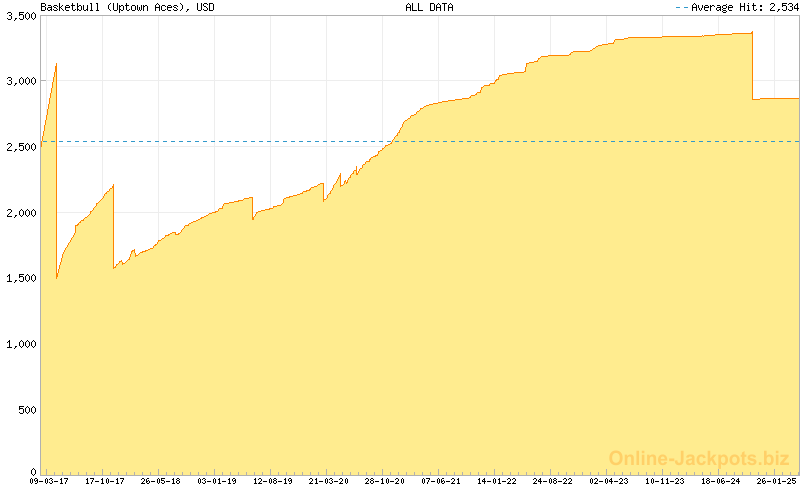
Task: Click the 'ALL DATA' label at top
Action: click(x=429, y=7)
